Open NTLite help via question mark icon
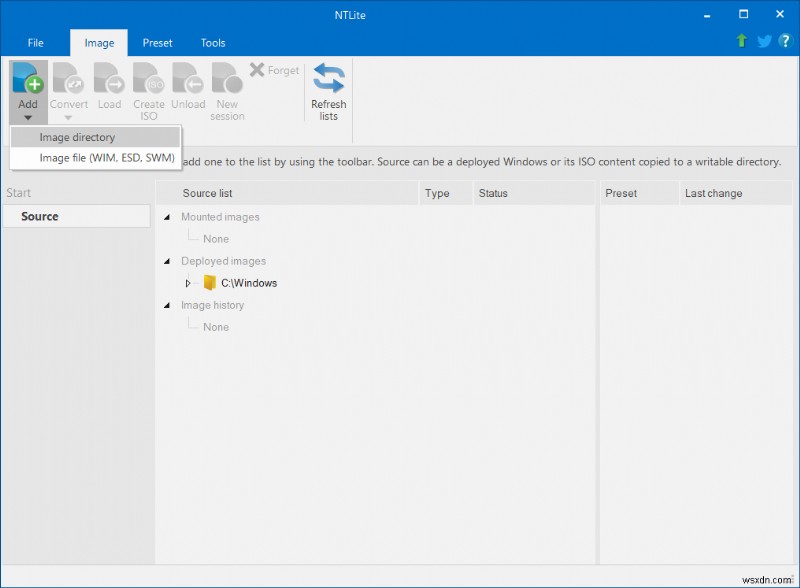Image resolution: width=800 pixels, height=588 pixels. [786, 41]
